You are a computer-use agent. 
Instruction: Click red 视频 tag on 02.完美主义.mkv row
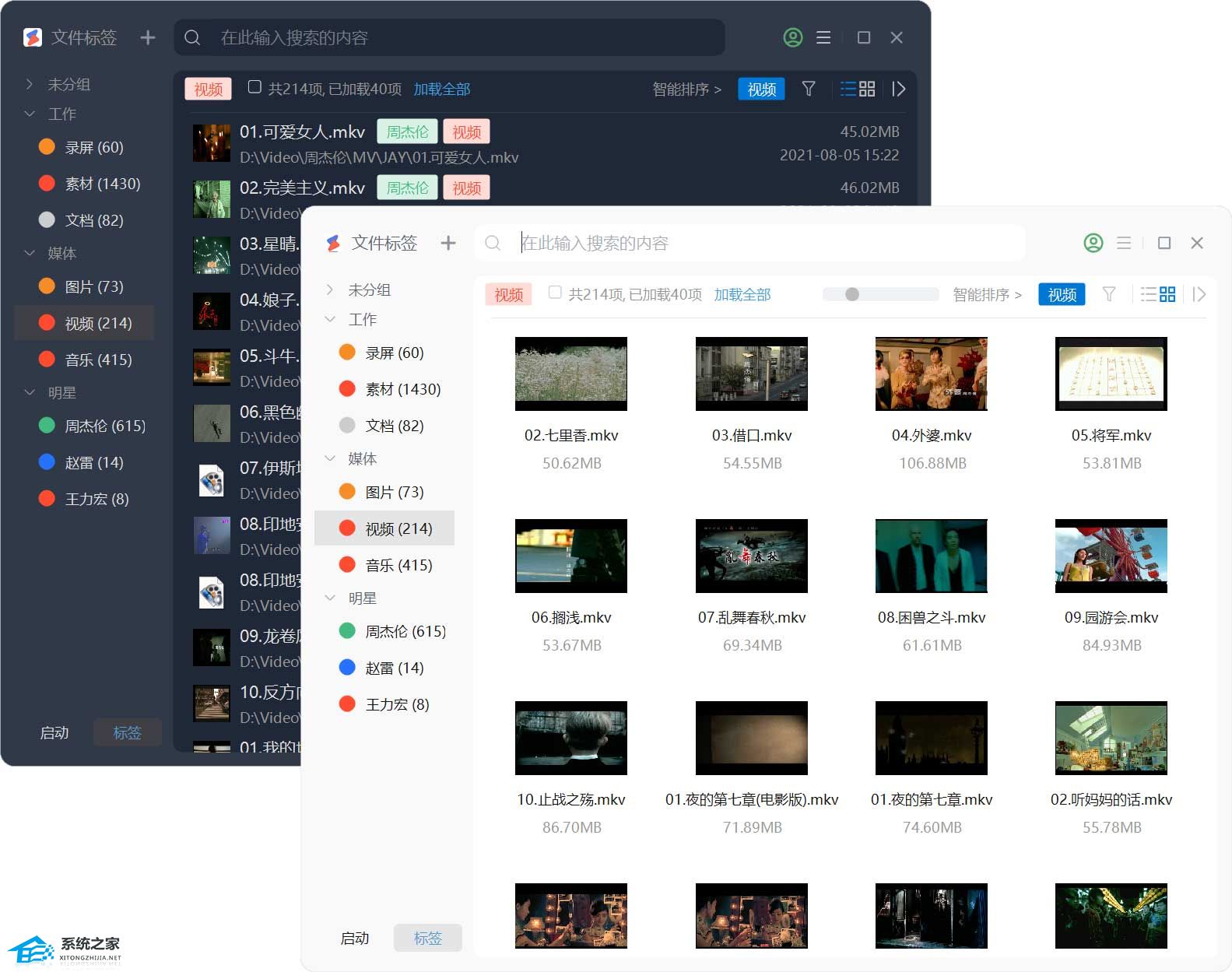pyautogui.click(x=467, y=188)
